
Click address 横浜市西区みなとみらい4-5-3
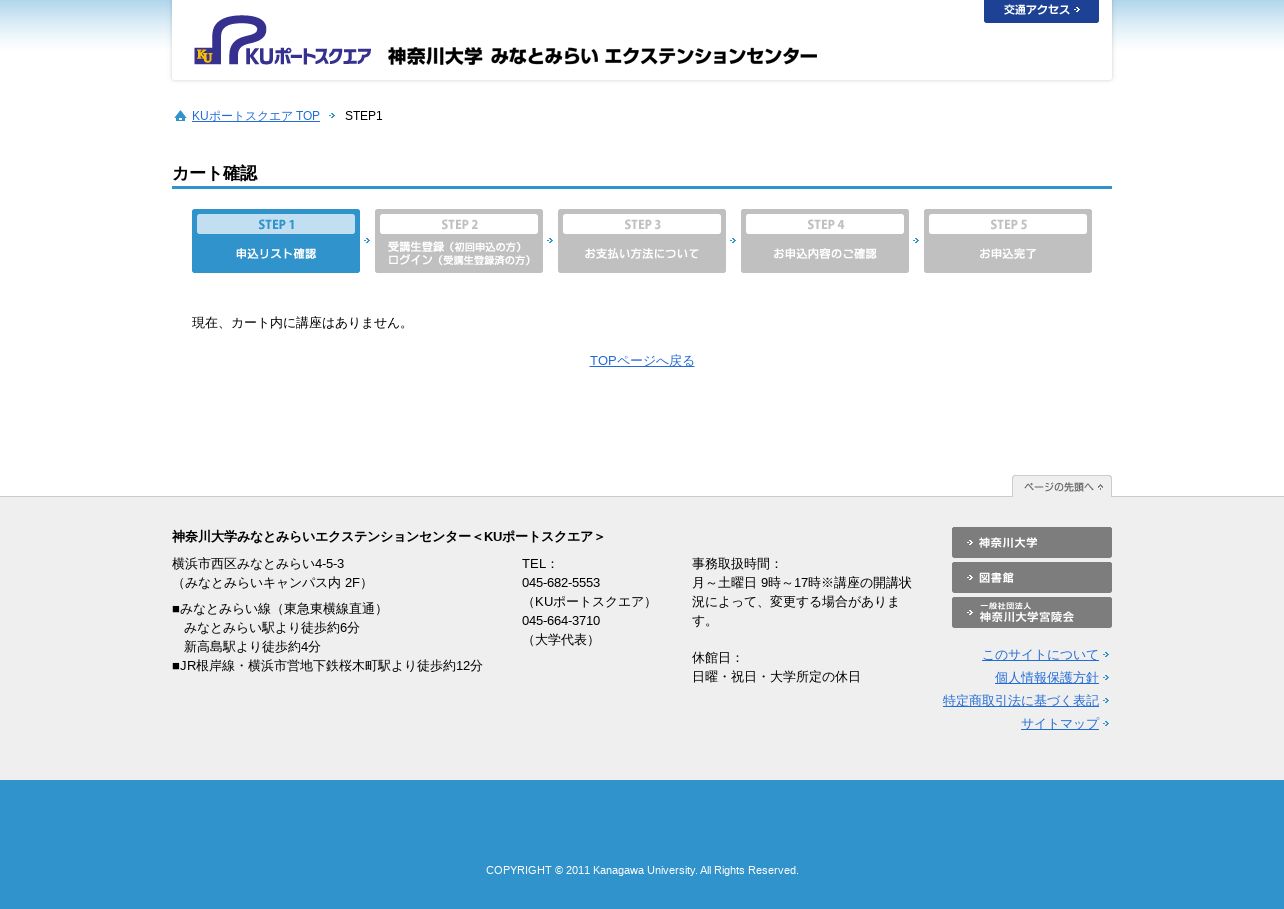point(258,564)
